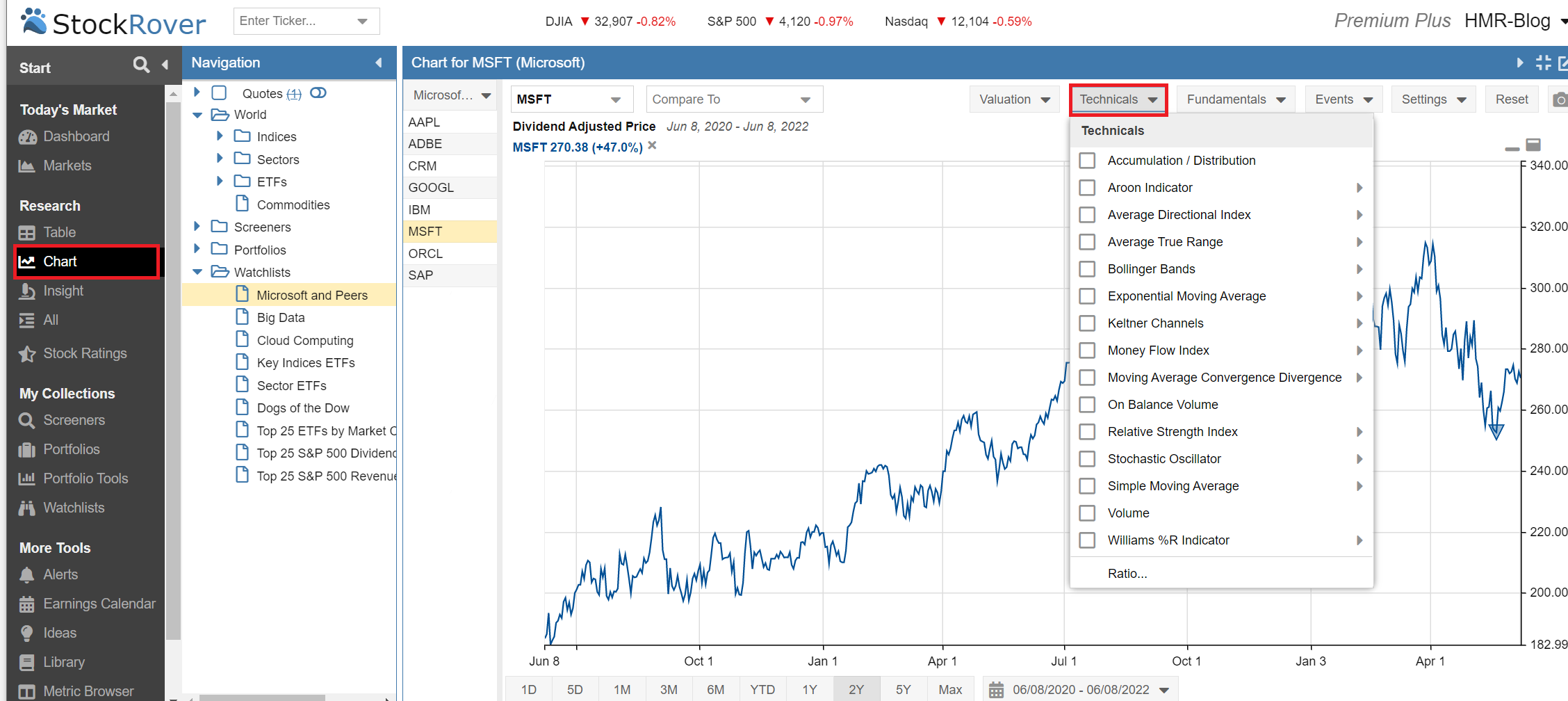Click the Reset button
The width and height of the screenshot is (1568, 701).
tap(1512, 99)
